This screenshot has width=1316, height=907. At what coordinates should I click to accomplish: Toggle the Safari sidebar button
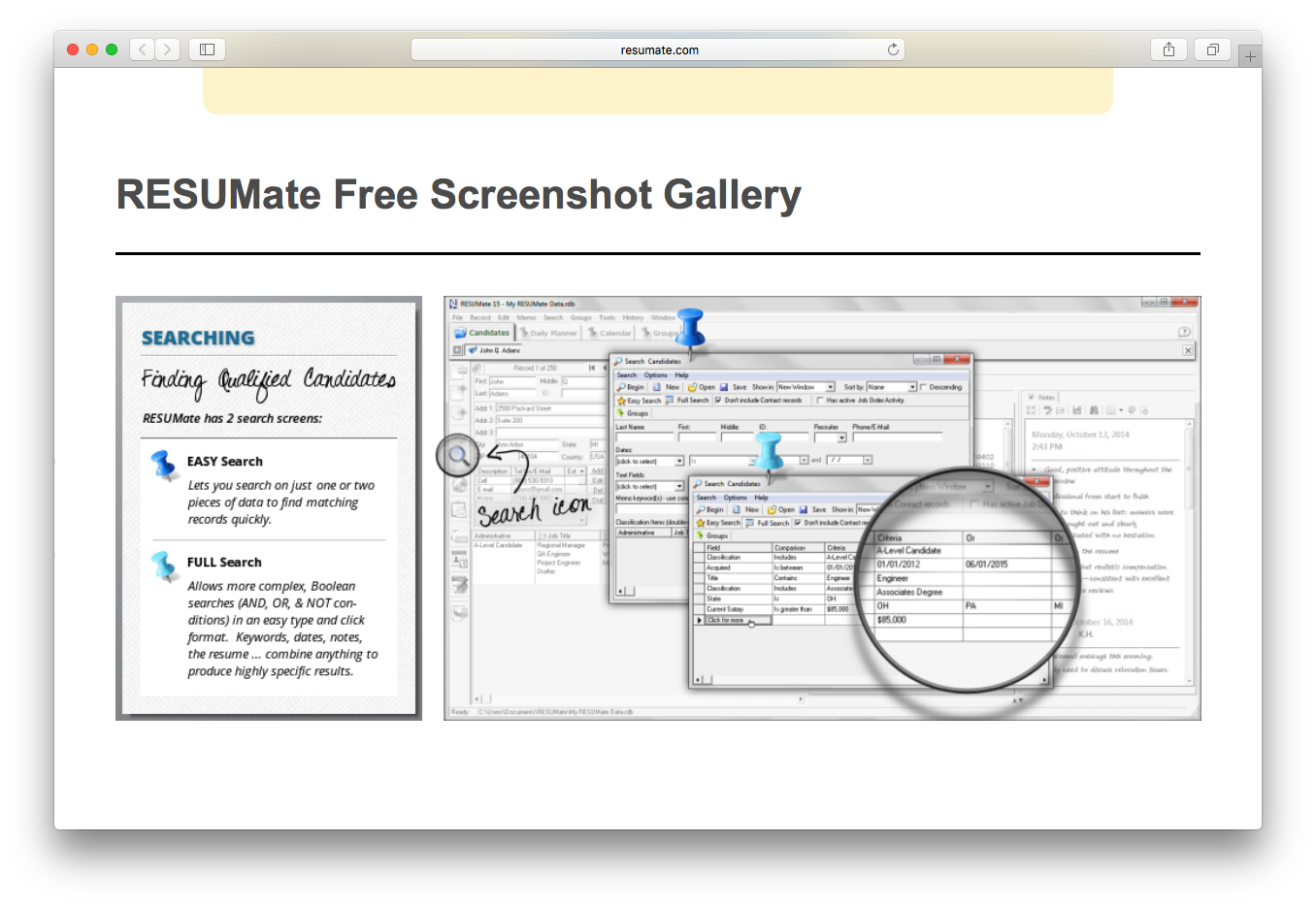tap(207, 49)
